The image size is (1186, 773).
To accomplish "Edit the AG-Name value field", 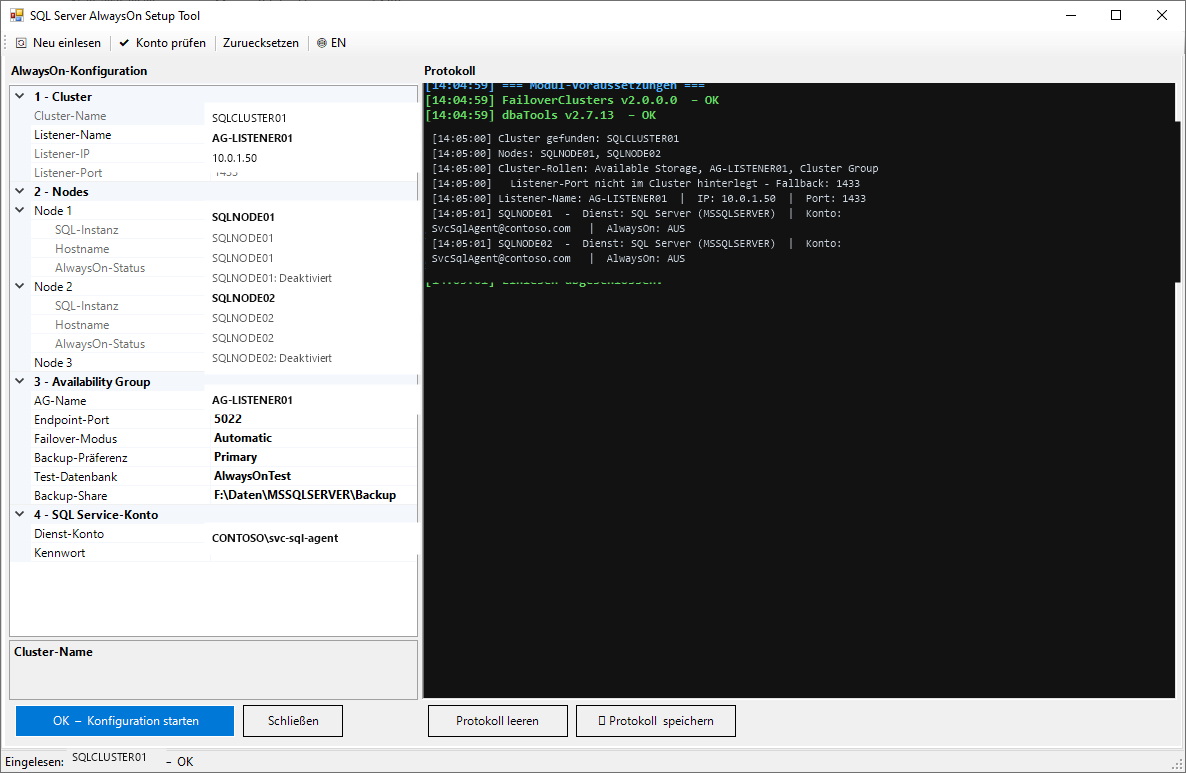I will (252, 400).
